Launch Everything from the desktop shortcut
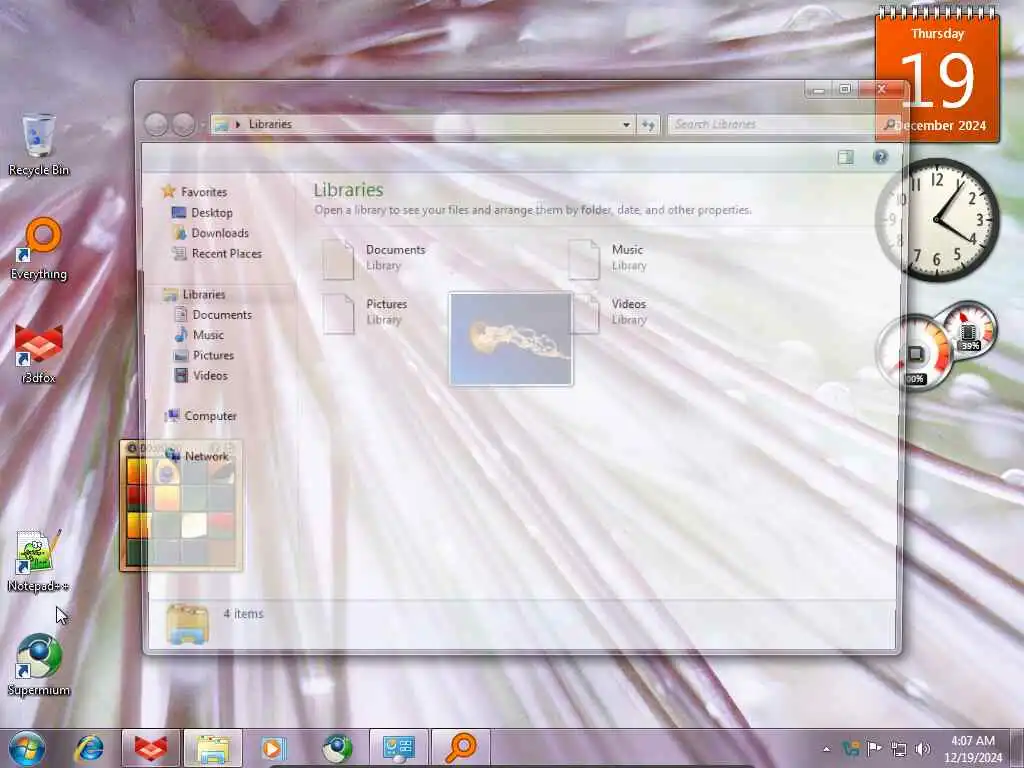This screenshot has height=768, width=1024. pyautogui.click(x=39, y=249)
